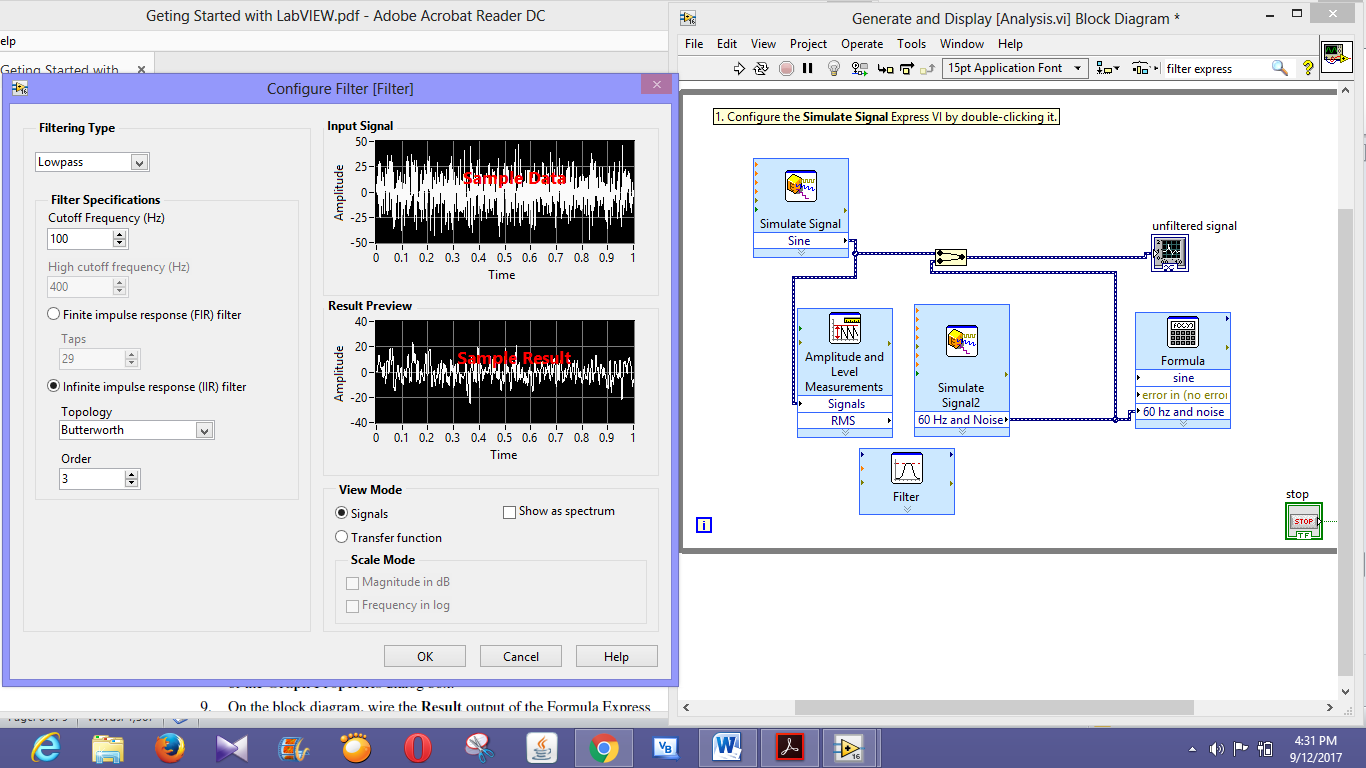This screenshot has width=1366, height=768.
Task: Select the stop boolean control terminal
Action: point(1303,520)
